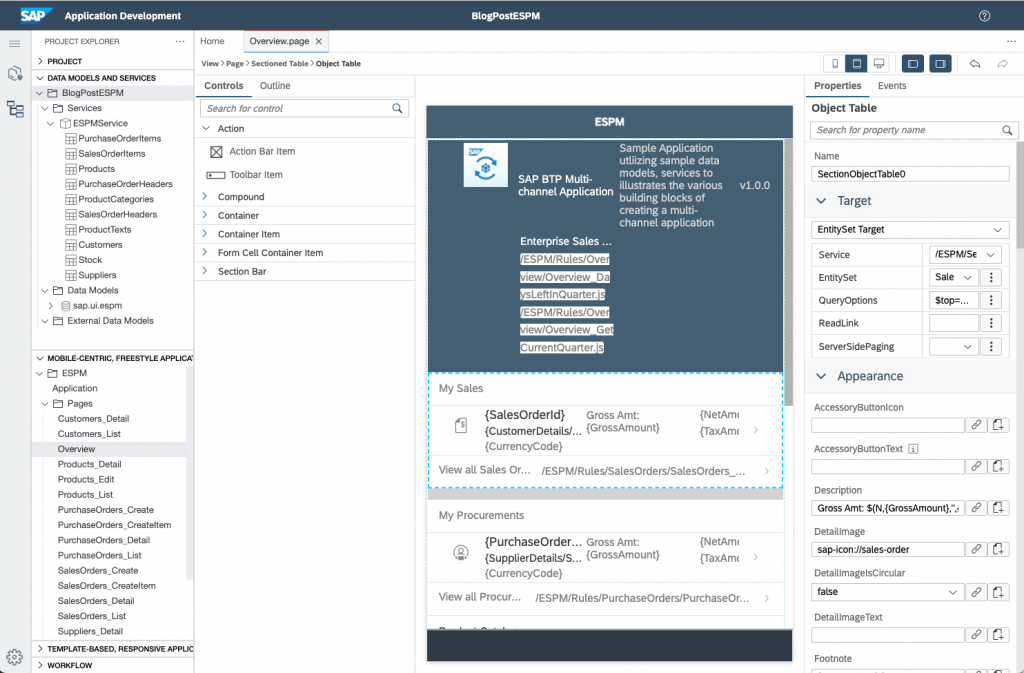The image size is (1024, 673).
Task: Click the Search for property name field
Action: pos(914,131)
